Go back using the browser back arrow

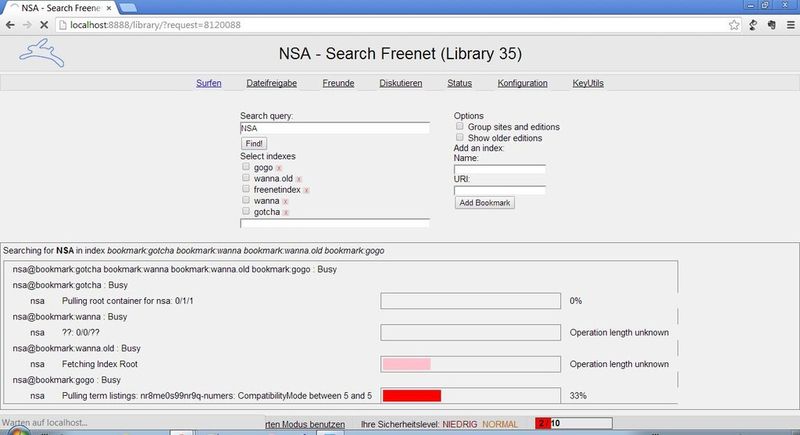tap(10, 25)
